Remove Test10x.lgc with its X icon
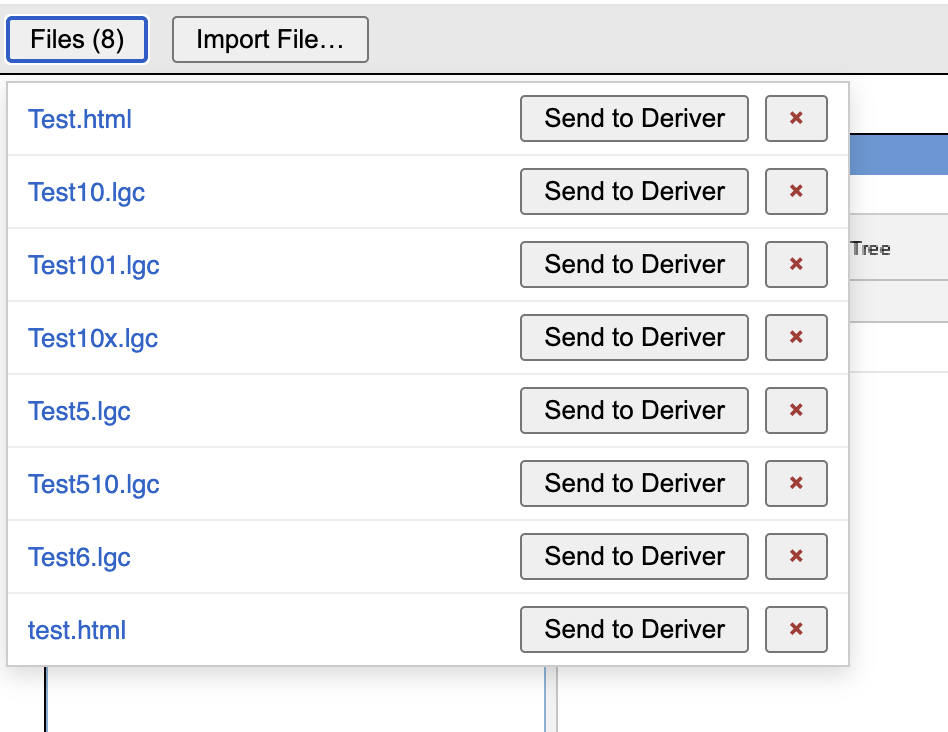Screen dimensions: 948x732 796,337
